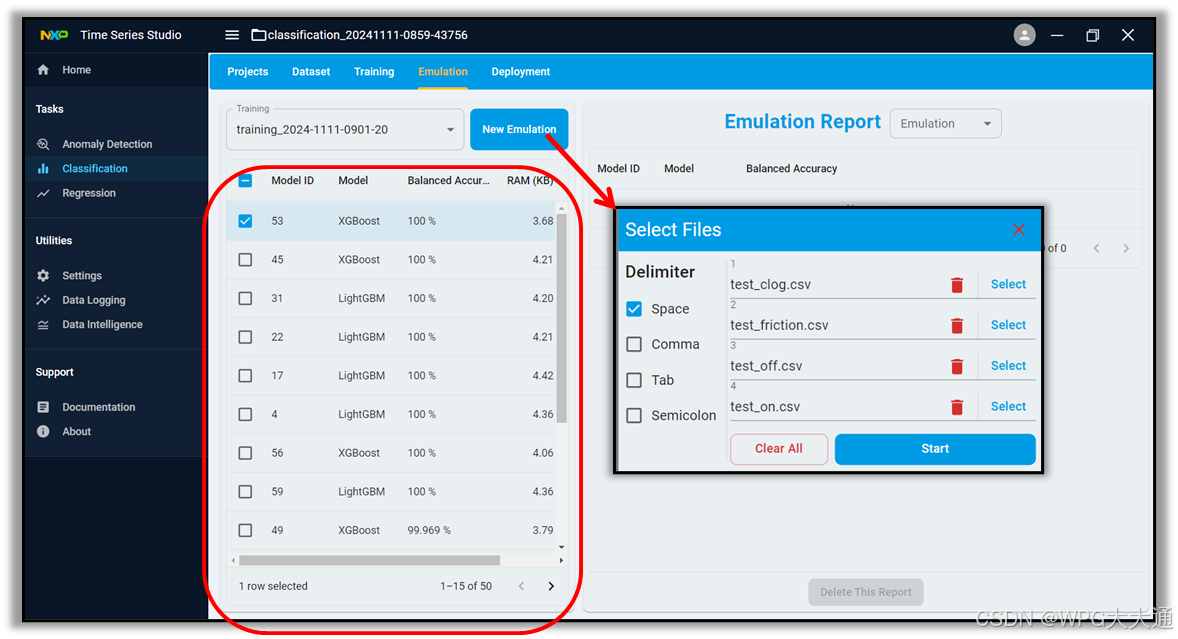The image size is (1178, 639).
Task: Switch to the Training tab
Action: point(374,72)
